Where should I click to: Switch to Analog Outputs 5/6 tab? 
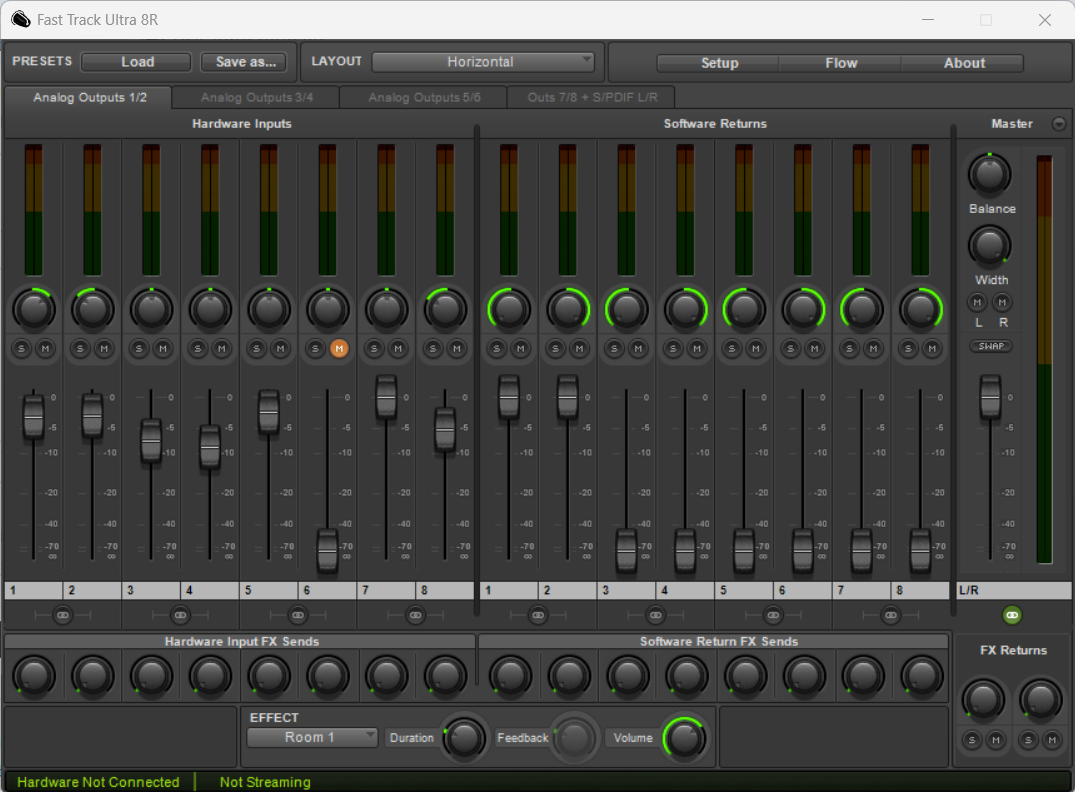[424, 97]
